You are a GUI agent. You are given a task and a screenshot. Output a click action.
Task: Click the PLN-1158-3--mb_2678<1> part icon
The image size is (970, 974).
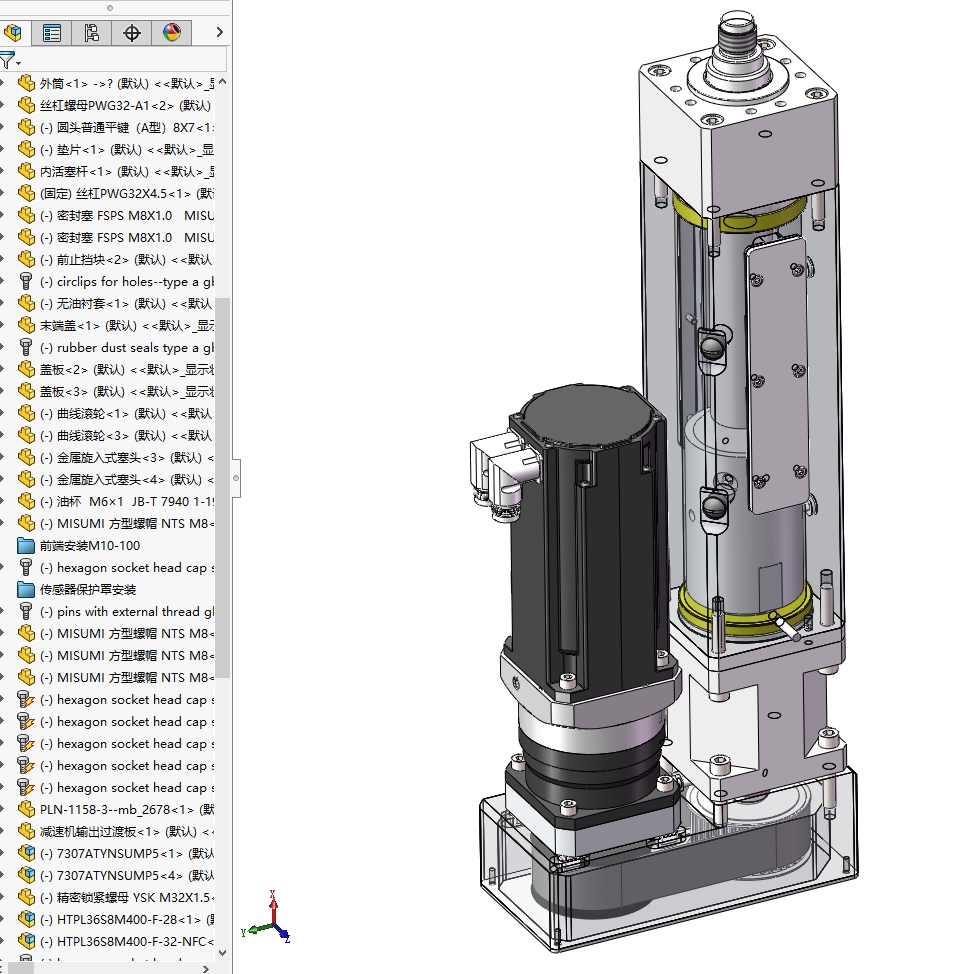(26, 809)
